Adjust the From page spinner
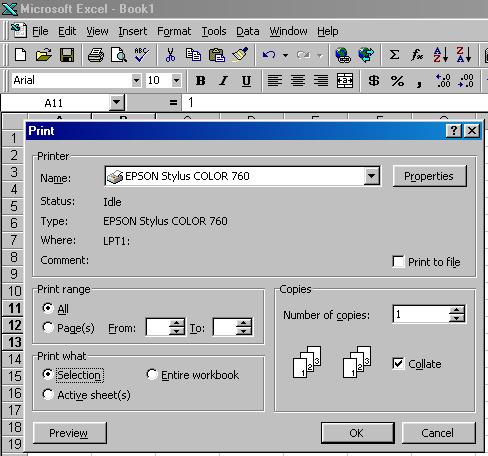Viewport: 488px width, 456px height. coord(177,327)
